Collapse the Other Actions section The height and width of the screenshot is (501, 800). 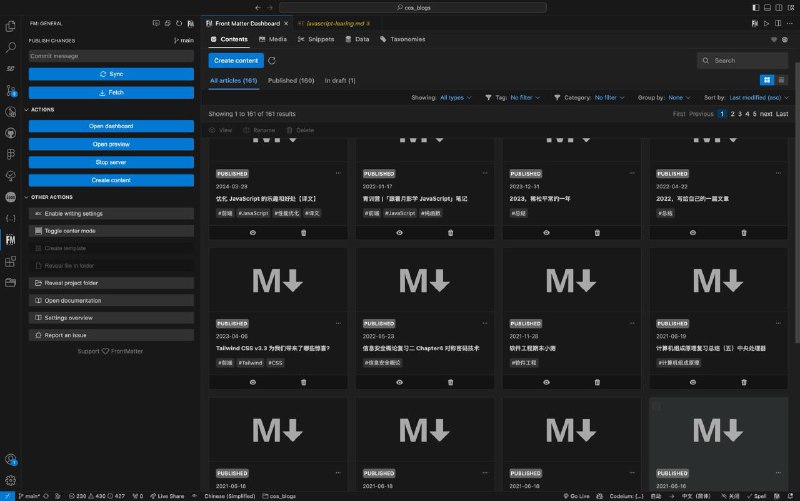coord(52,197)
